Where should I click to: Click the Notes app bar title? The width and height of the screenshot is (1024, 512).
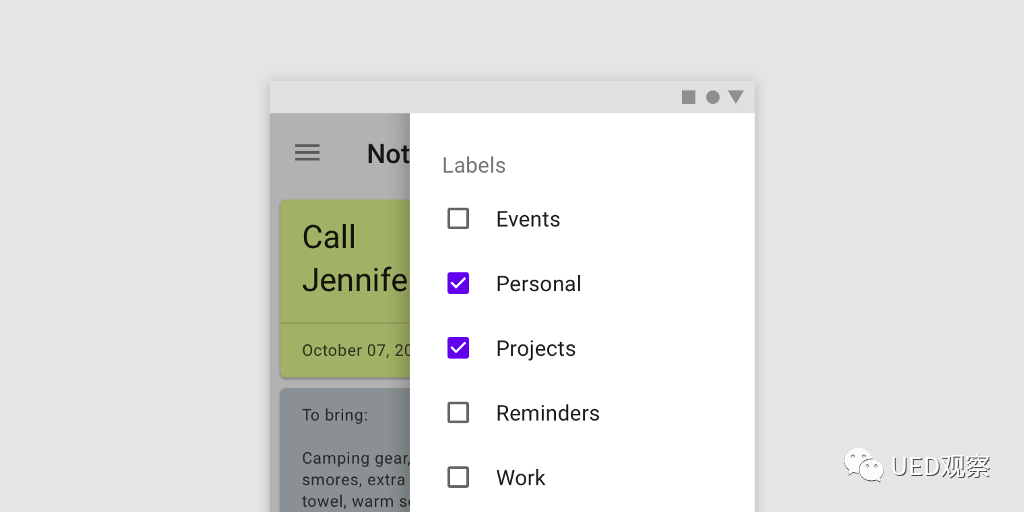click(x=388, y=153)
